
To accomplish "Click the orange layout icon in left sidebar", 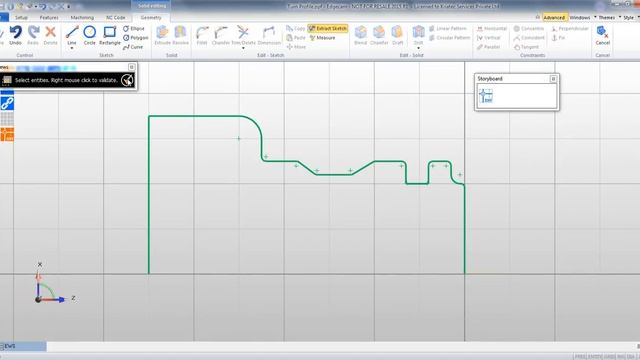I will click(x=7, y=135).
